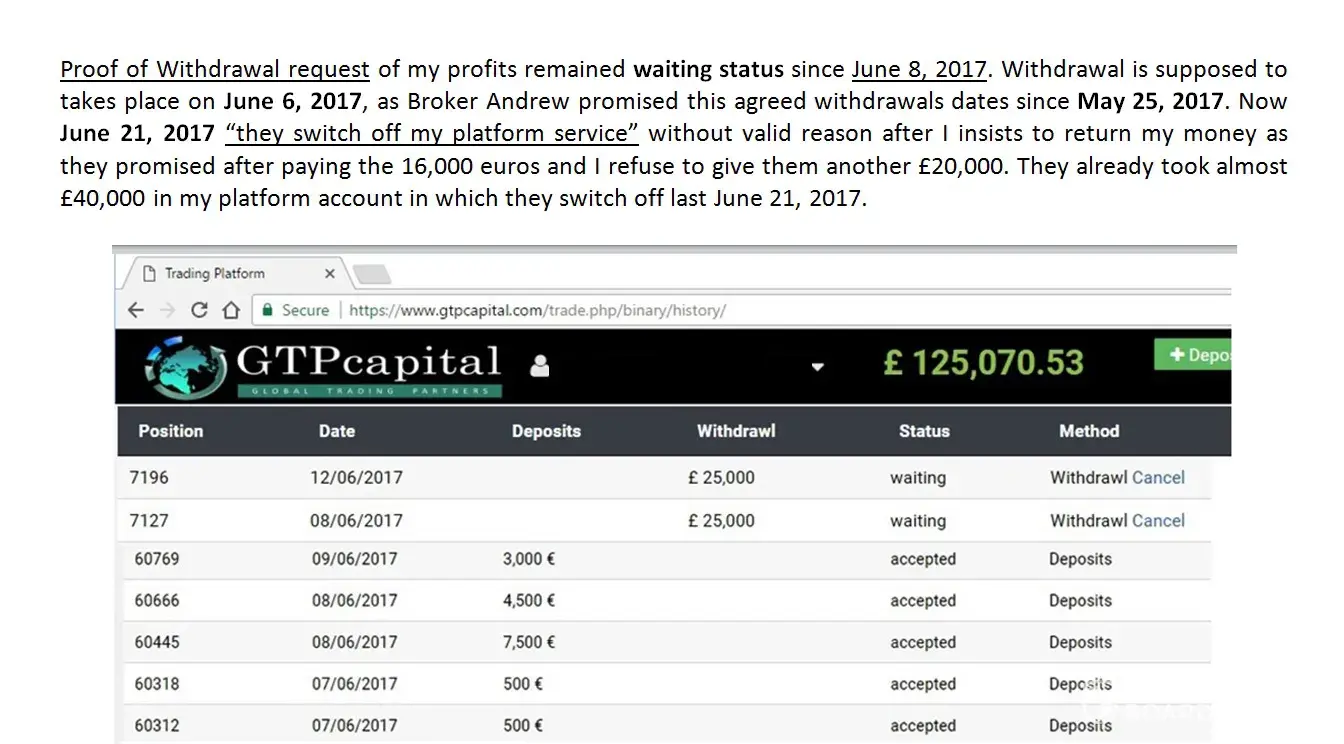Click the browser forward arrow

pos(167,310)
